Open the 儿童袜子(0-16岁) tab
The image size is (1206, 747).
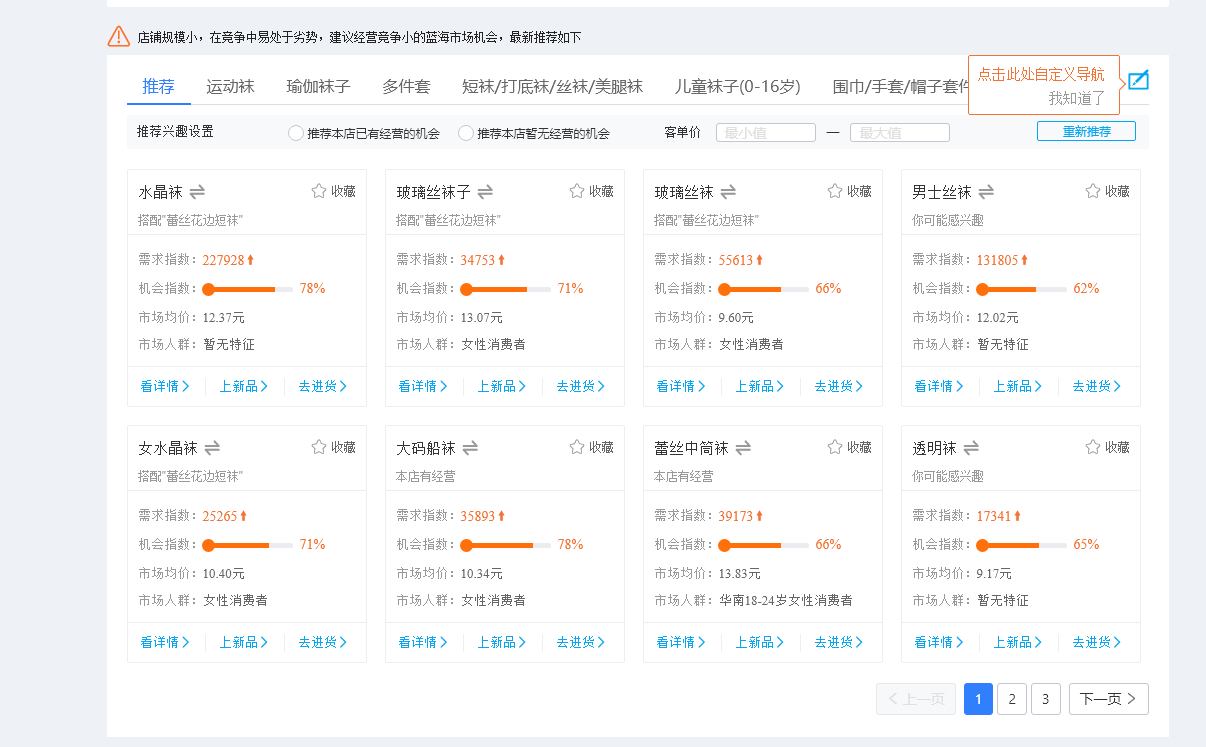coord(737,87)
